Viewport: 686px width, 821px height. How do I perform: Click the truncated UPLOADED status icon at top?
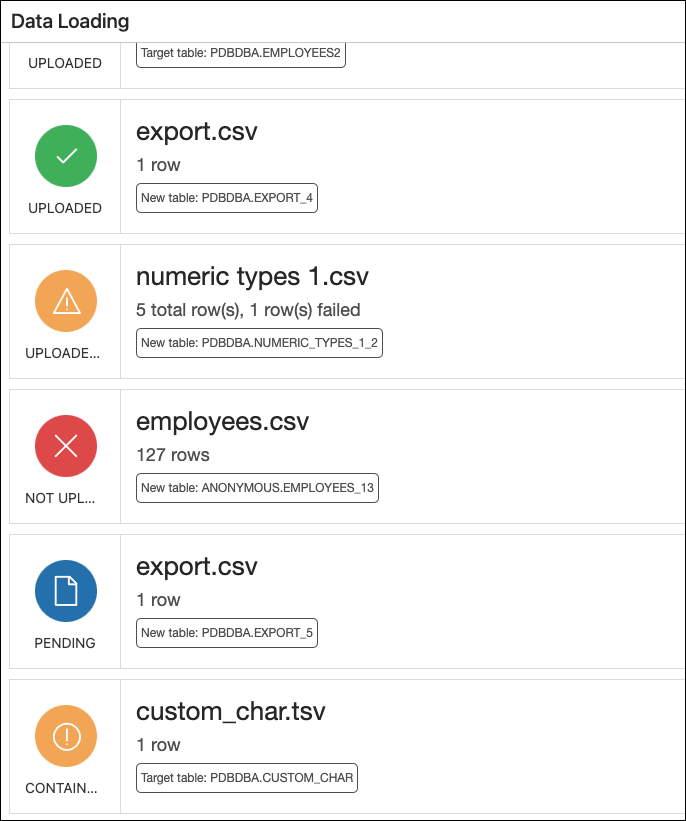[x=65, y=62]
